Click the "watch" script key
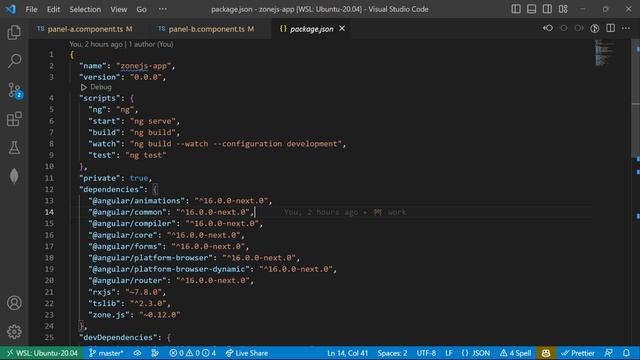The height and width of the screenshot is (360, 640). coord(104,144)
